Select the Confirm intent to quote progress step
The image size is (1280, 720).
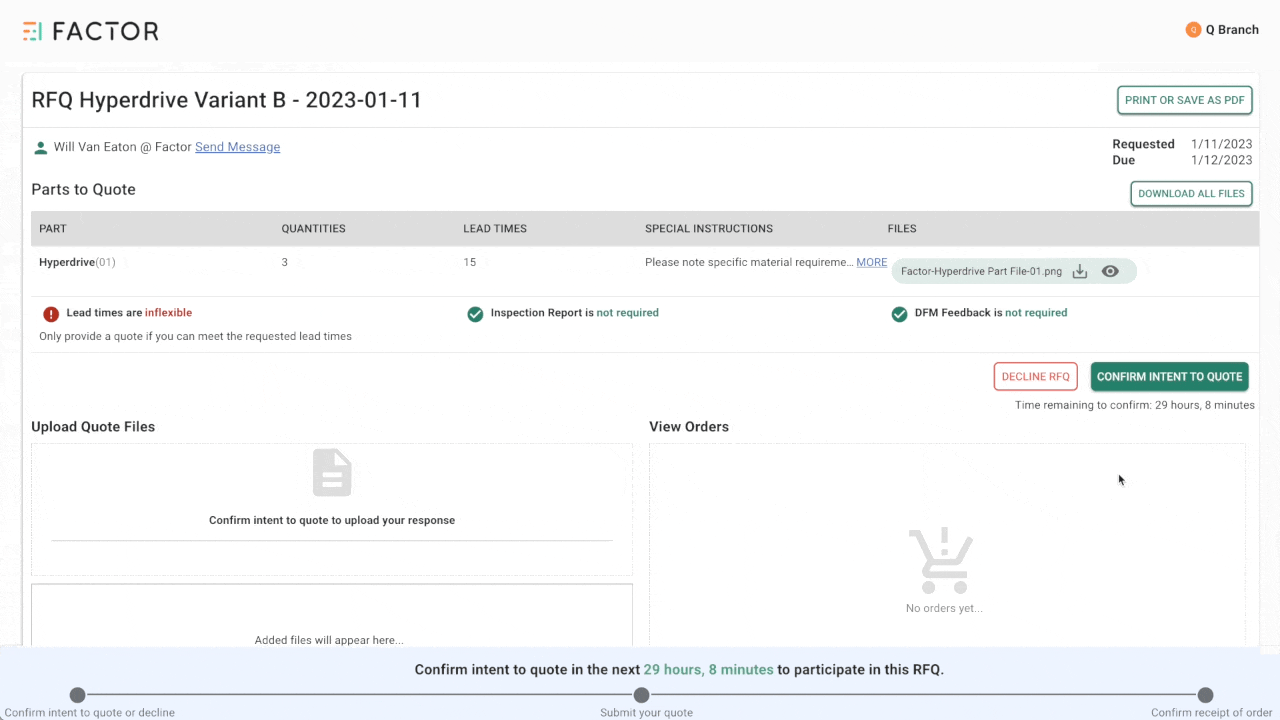coord(78,695)
